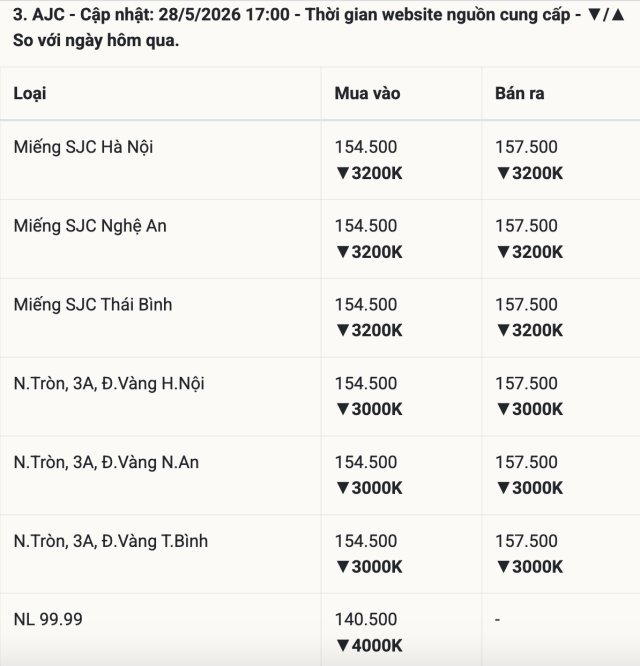Click down-arrow 3200K under Nghệ An buy price

(x=369, y=252)
